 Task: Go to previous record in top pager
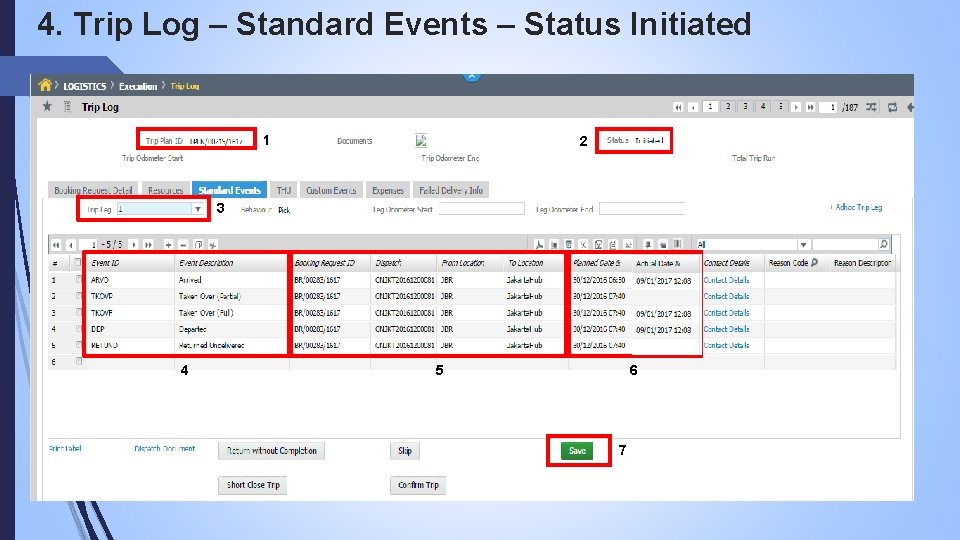point(693,107)
